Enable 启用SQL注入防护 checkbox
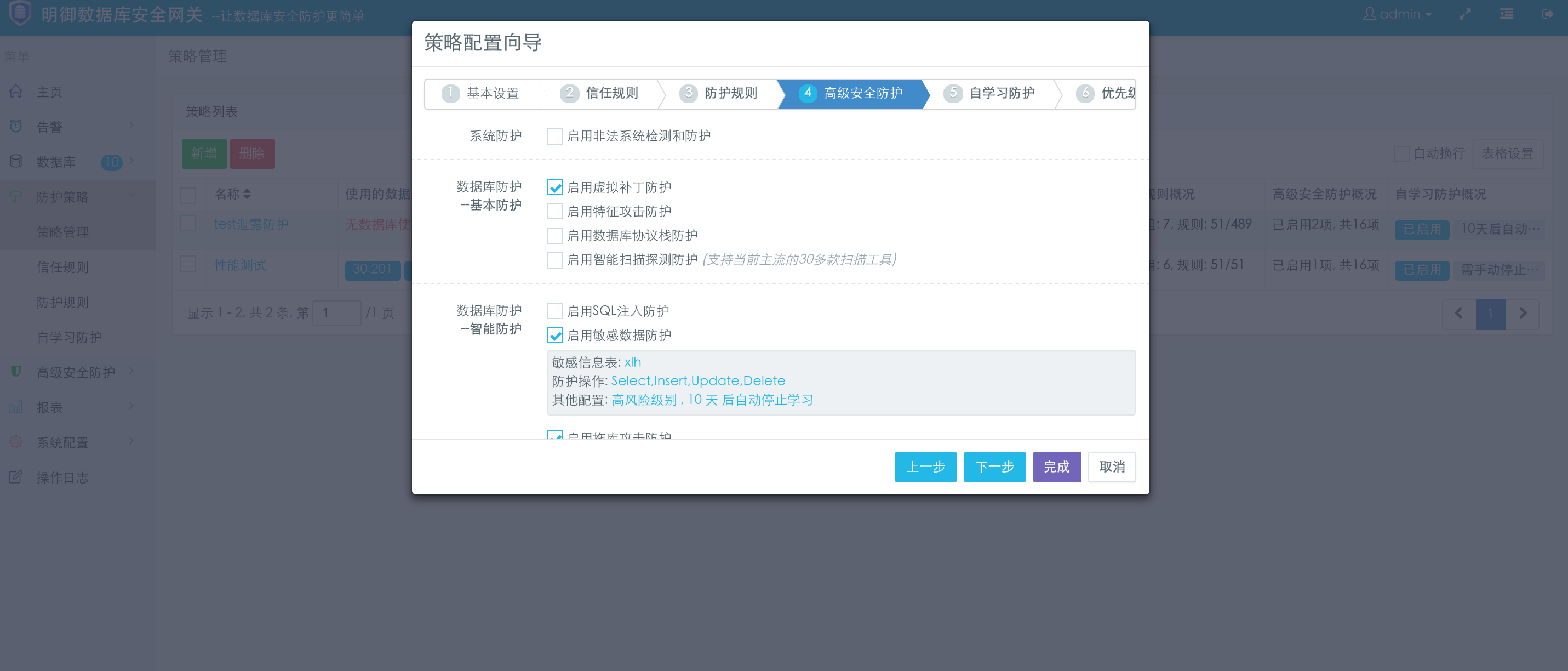 (x=554, y=311)
